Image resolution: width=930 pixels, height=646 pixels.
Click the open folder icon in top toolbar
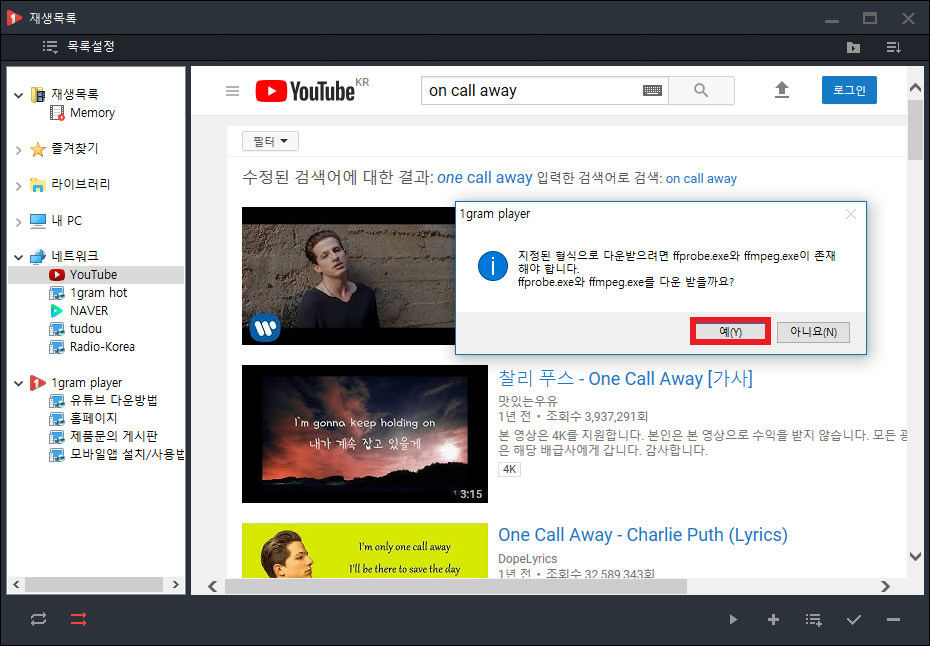click(x=853, y=47)
